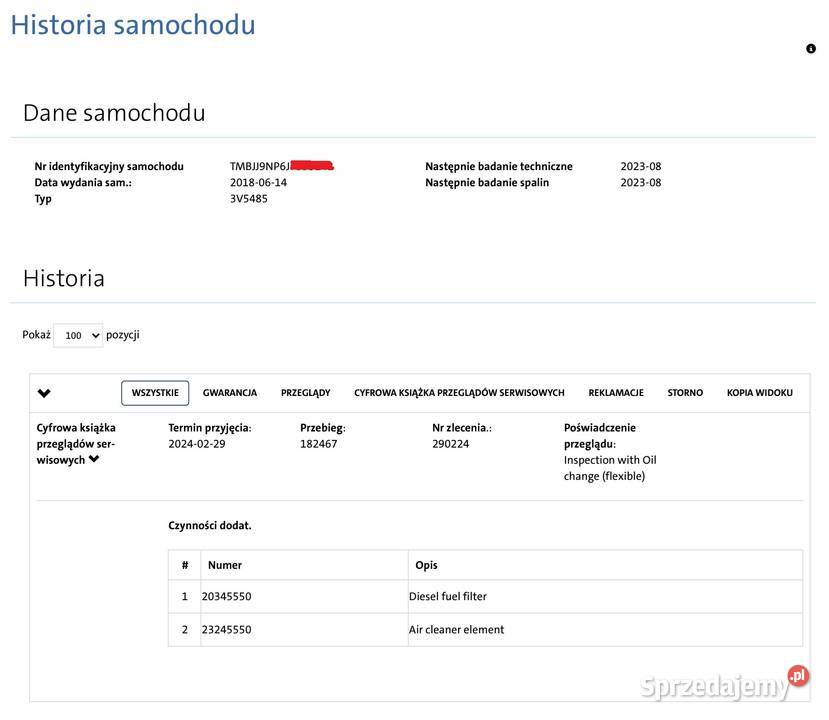This screenshot has height=720, width=829.
Task: Collapse the Cyfrowa książka przeglądów serwisowych entry chevron
Action: tap(92, 457)
